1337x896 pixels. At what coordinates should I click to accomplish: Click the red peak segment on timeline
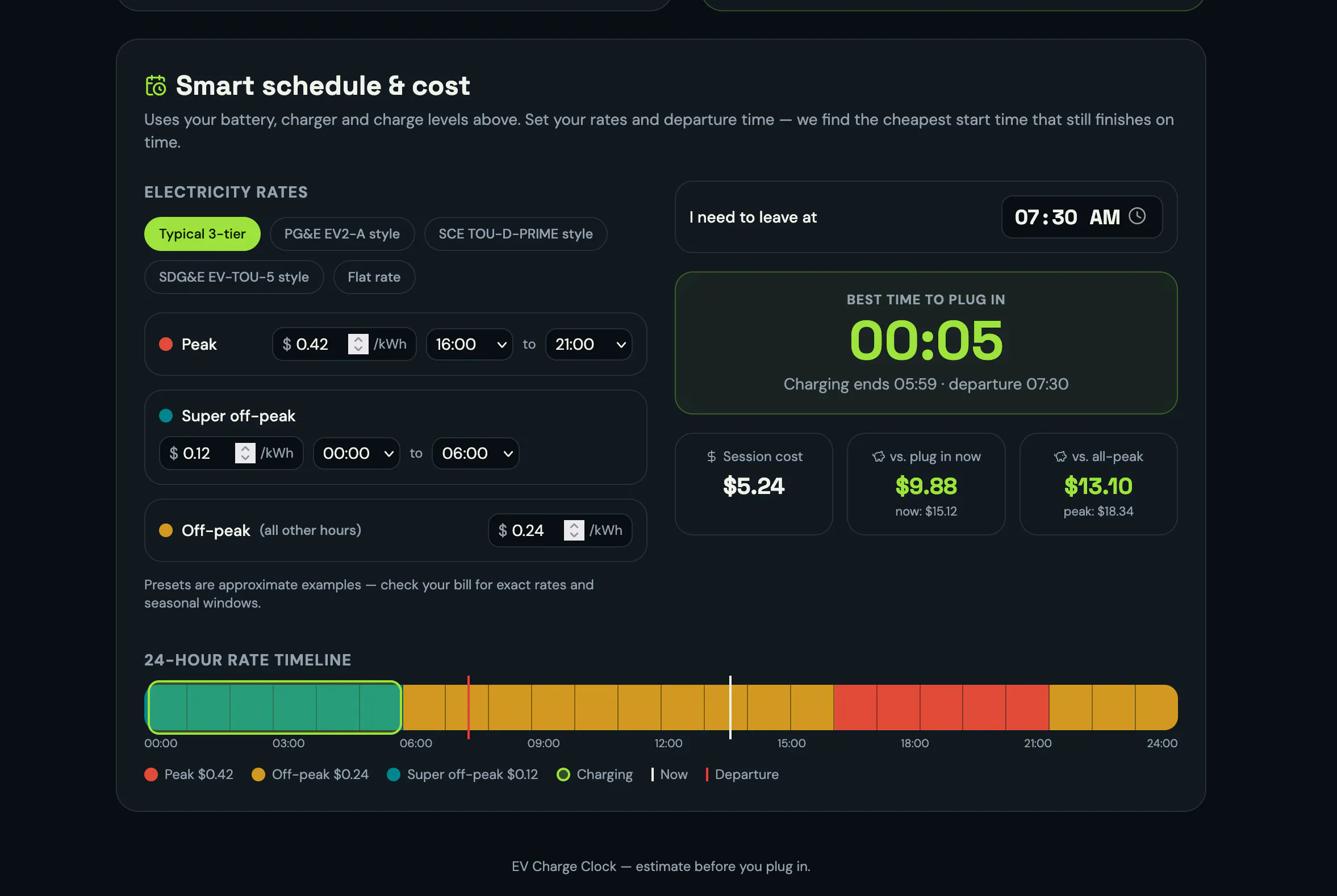tap(941, 707)
